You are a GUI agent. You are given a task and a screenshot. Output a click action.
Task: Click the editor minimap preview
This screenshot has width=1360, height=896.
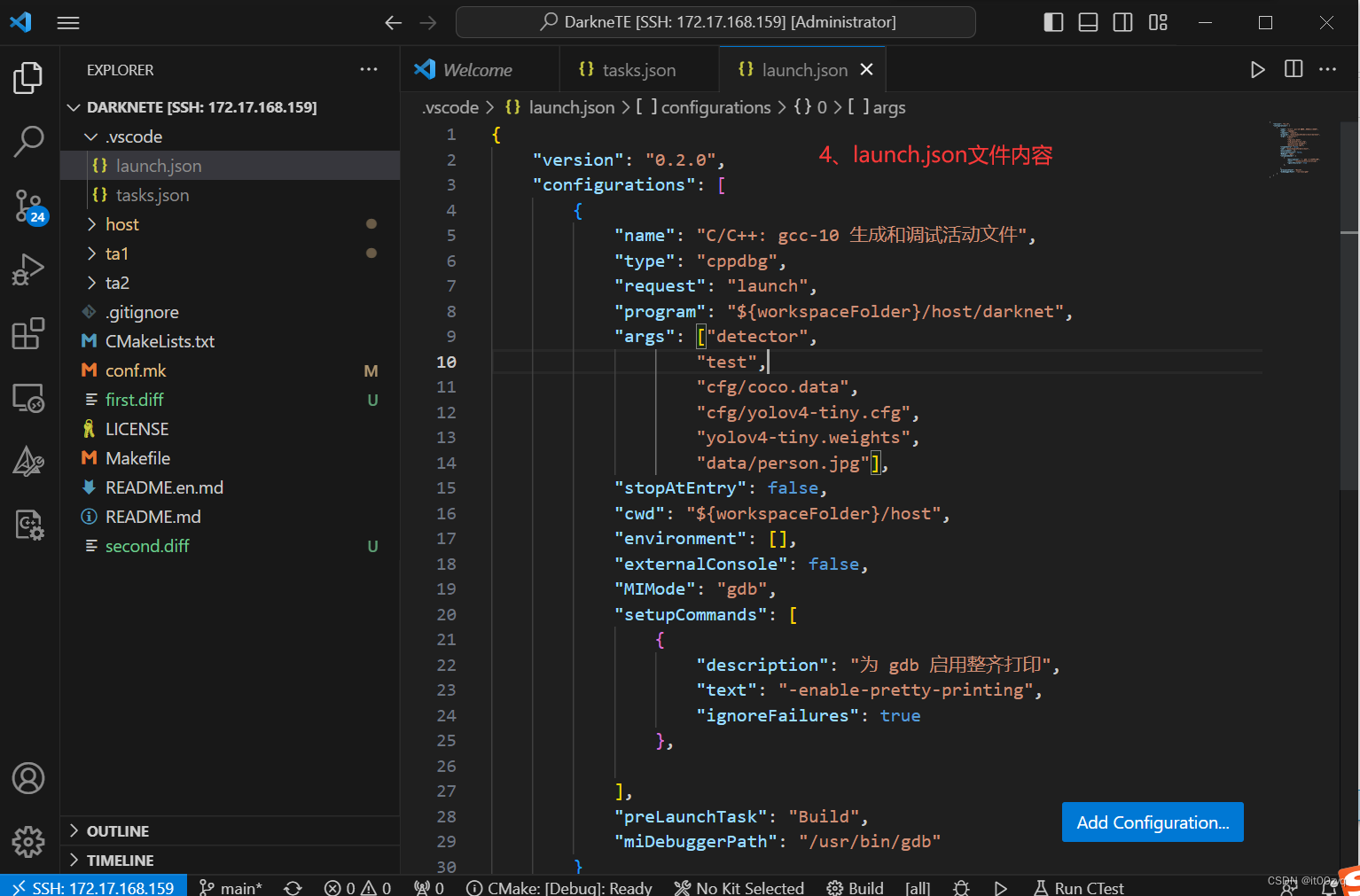click(1299, 148)
